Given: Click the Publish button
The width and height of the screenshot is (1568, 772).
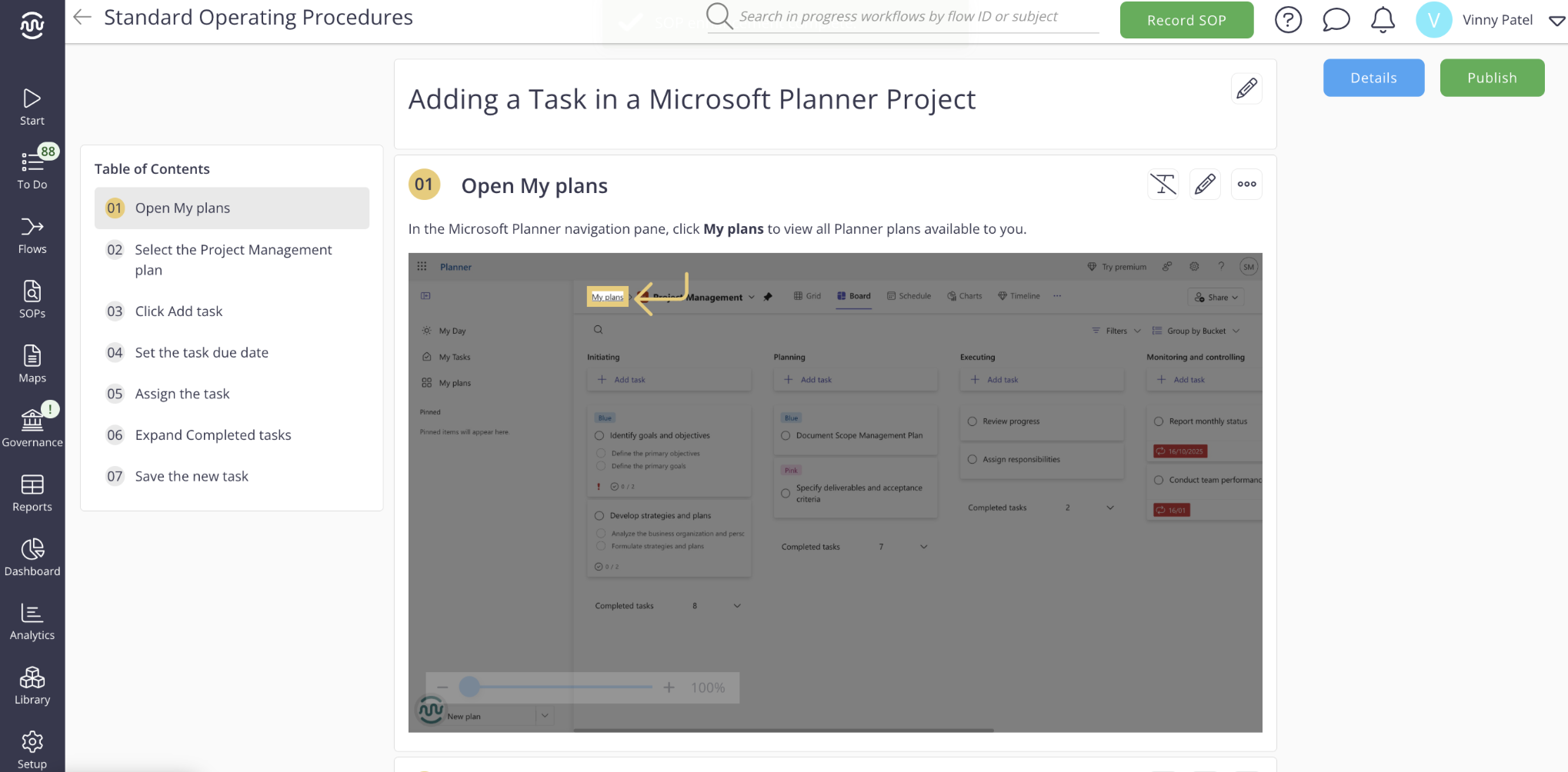Looking at the screenshot, I should click(1491, 78).
